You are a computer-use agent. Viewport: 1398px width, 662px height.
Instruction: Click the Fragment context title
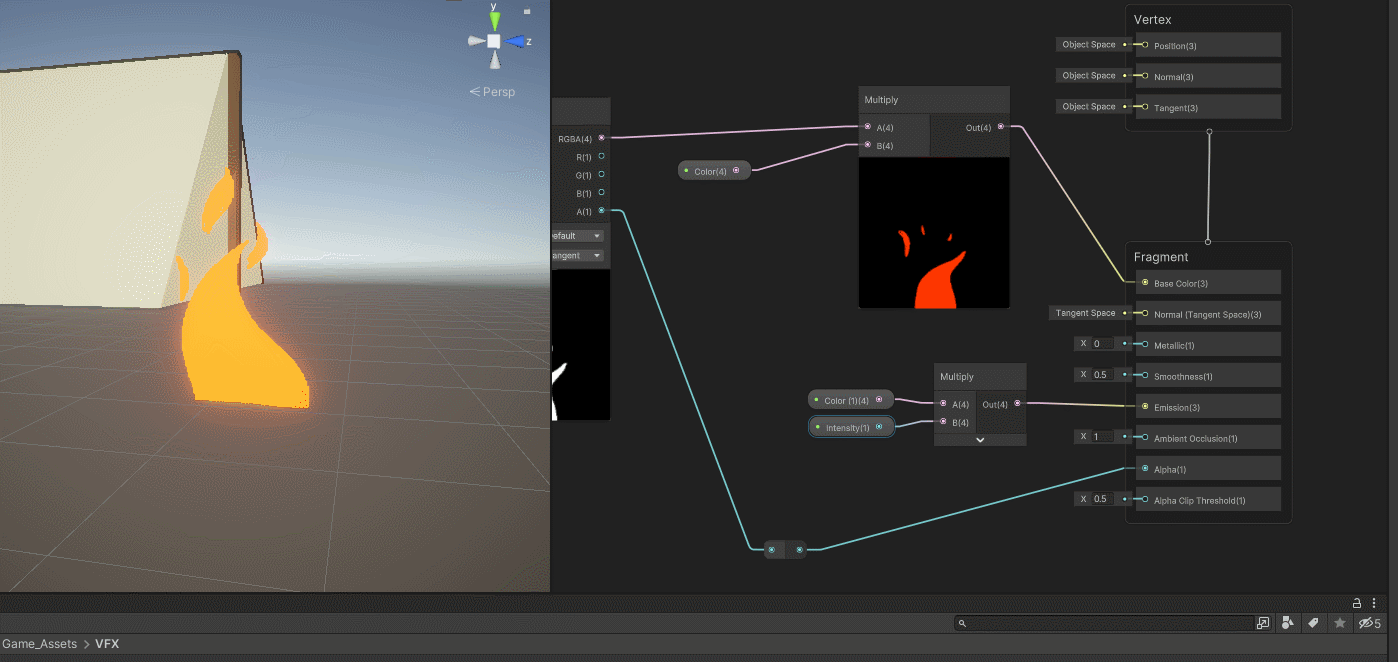pyautogui.click(x=1161, y=257)
